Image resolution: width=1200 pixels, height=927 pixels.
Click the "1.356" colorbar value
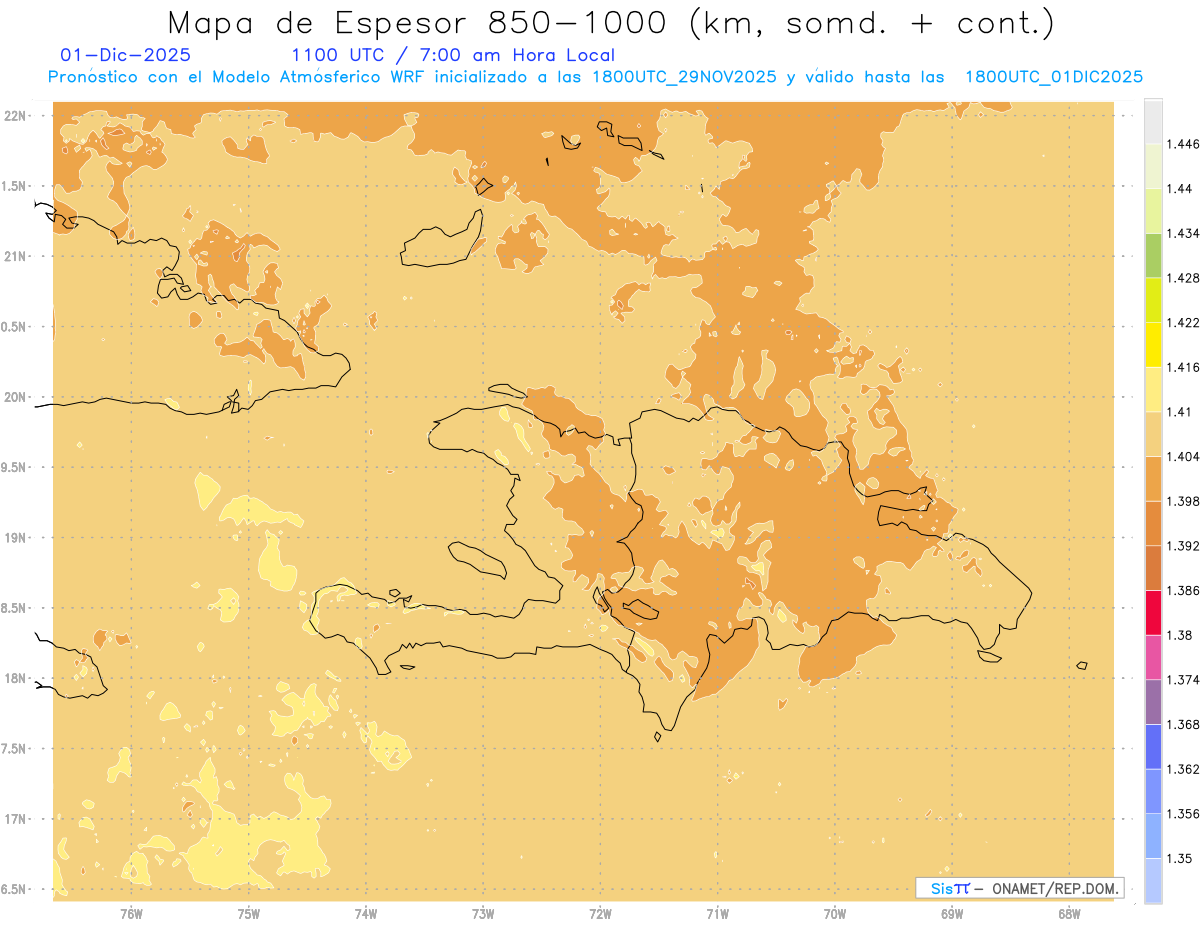1183,814
